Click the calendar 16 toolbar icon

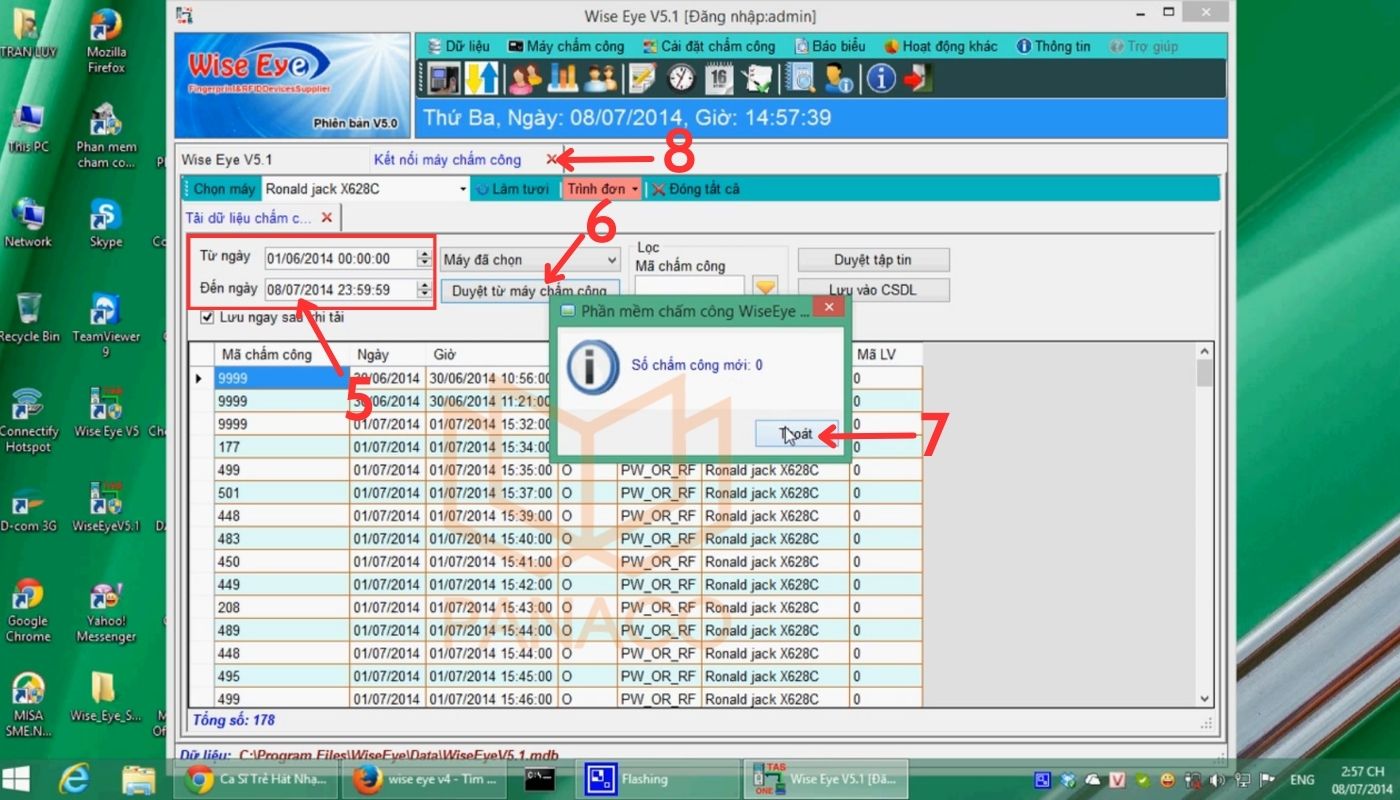[x=719, y=78]
